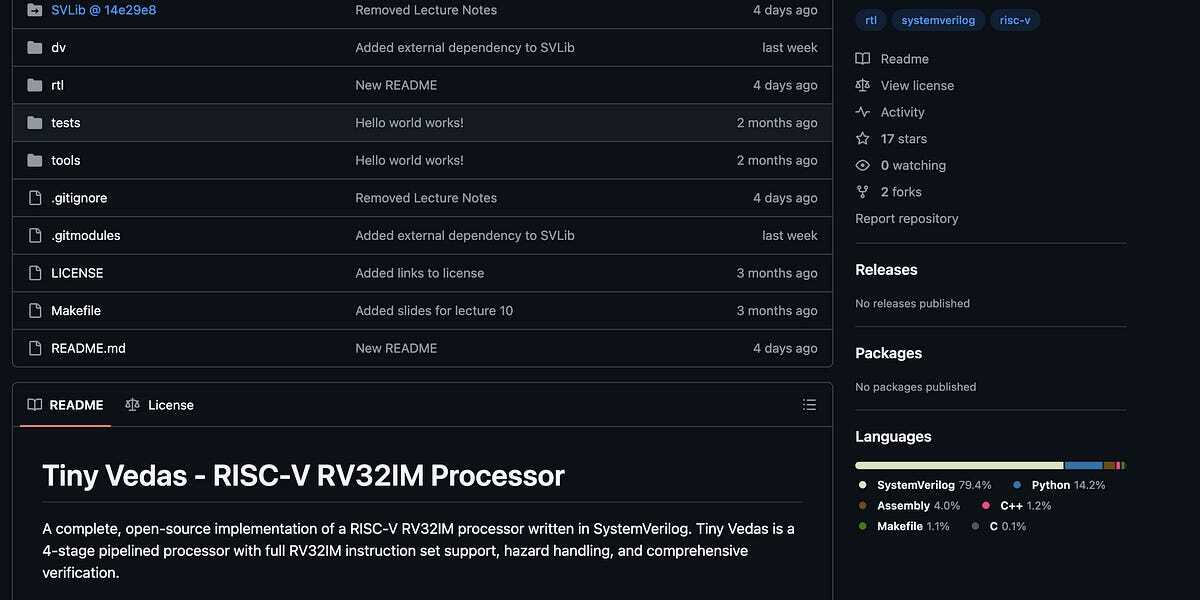This screenshot has width=1200, height=600.
Task: Click the star icon beside 17 stars
Action: [x=863, y=139]
